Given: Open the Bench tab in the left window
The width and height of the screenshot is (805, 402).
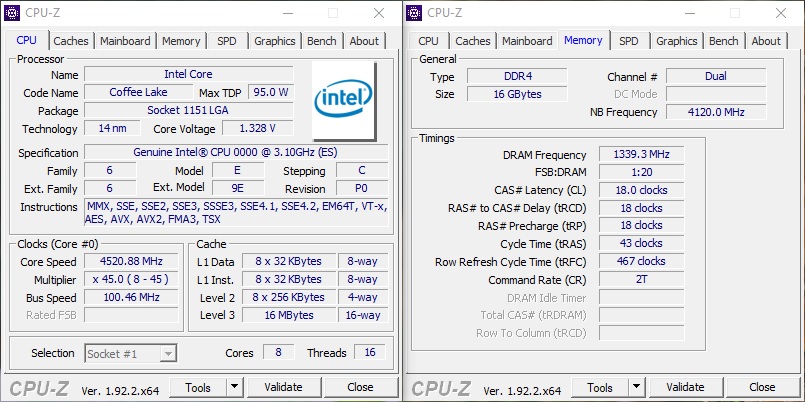Looking at the screenshot, I should click(x=322, y=41).
